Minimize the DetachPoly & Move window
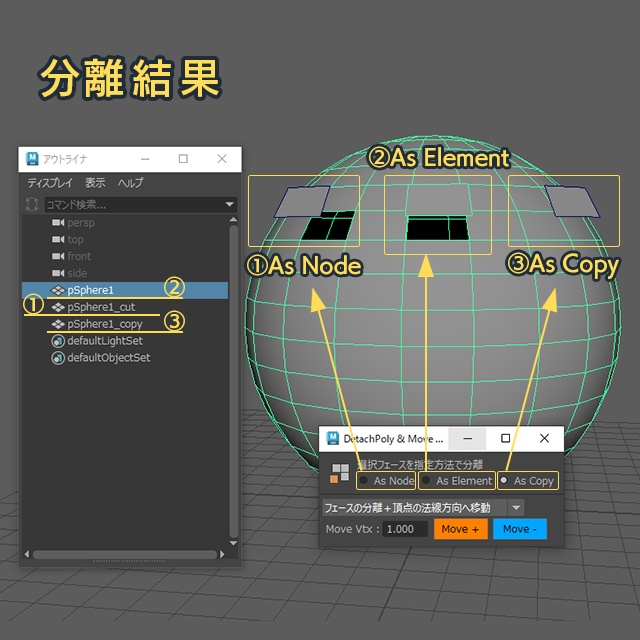Image resolution: width=640 pixels, height=640 pixels. click(x=468, y=438)
